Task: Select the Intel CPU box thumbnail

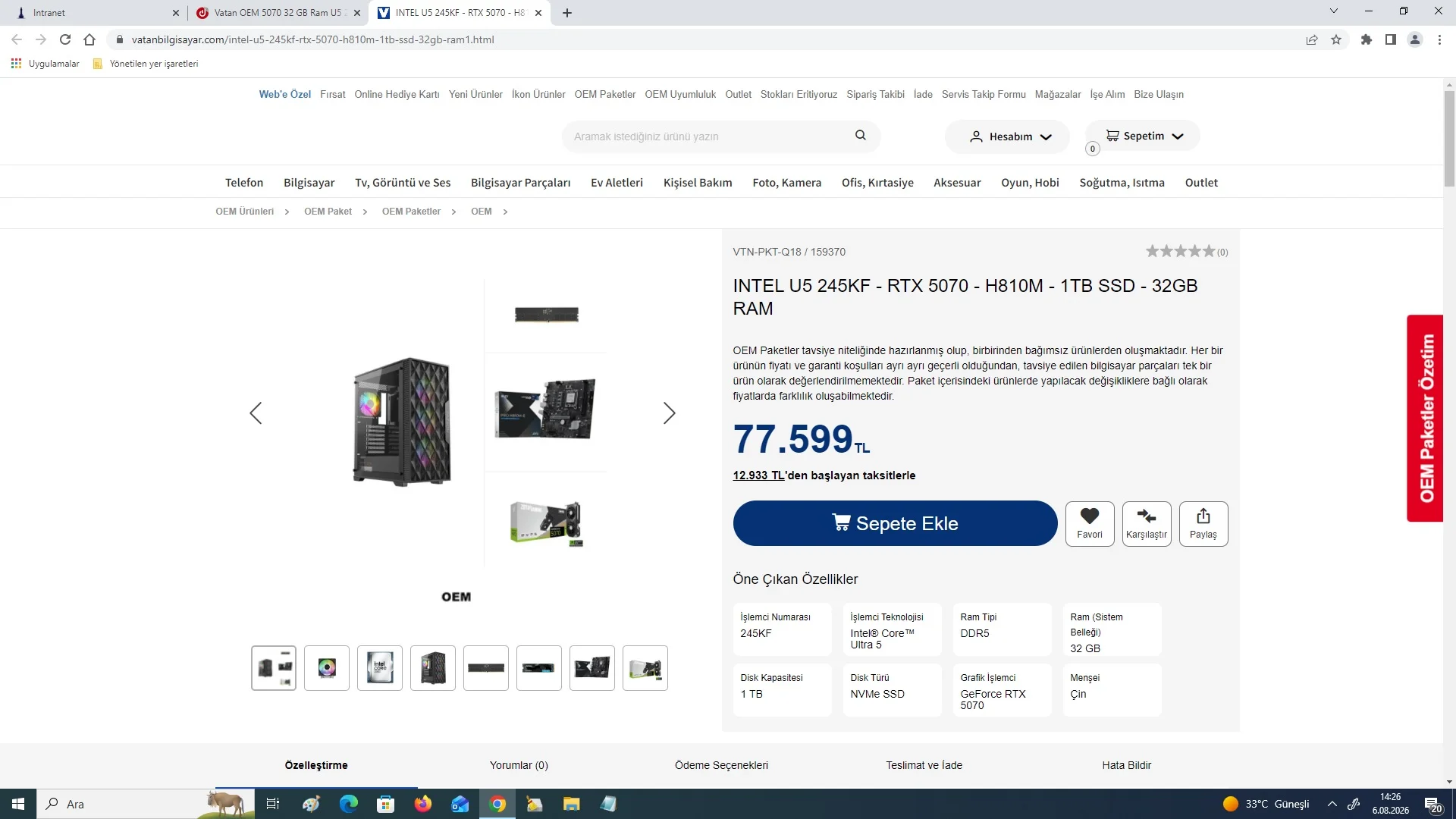Action: (380, 668)
